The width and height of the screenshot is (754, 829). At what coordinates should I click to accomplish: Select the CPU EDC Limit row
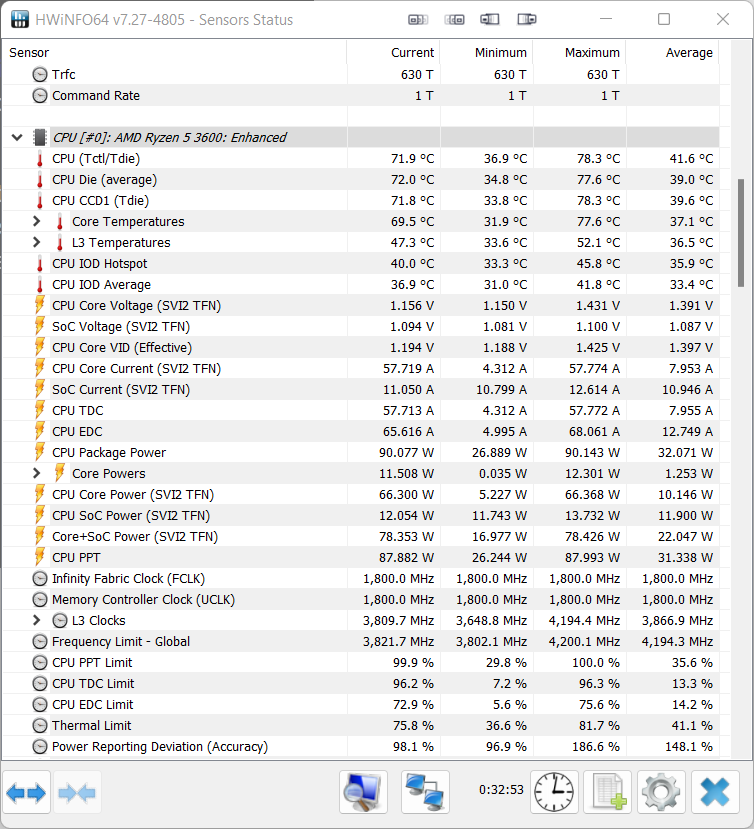(x=361, y=704)
